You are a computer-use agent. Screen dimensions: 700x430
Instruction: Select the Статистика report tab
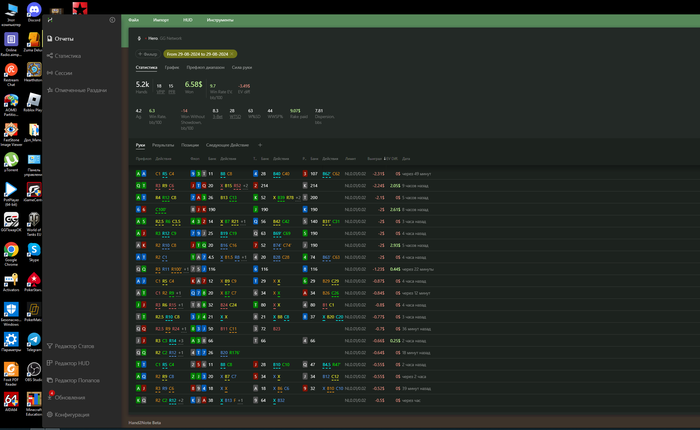coord(146,67)
